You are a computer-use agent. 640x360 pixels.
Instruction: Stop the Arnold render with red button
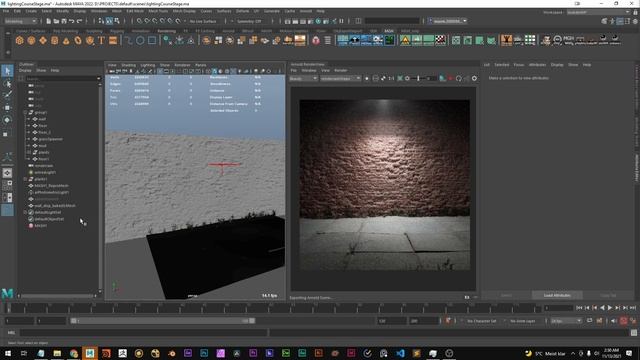pos(451,78)
